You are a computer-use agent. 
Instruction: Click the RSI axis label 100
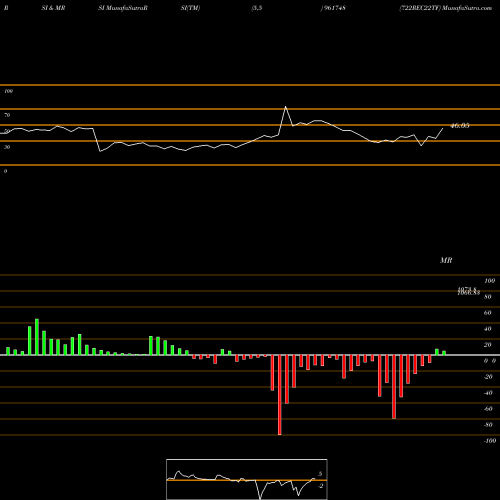[x=9, y=91]
